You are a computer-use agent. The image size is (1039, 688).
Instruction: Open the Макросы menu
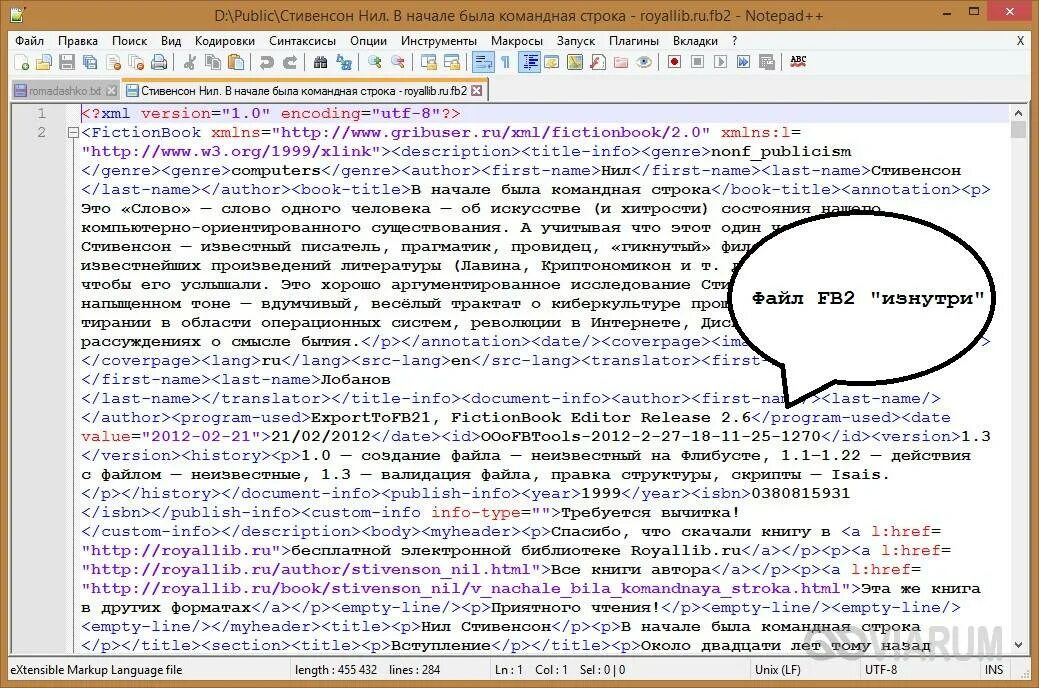(x=517, y=41)
